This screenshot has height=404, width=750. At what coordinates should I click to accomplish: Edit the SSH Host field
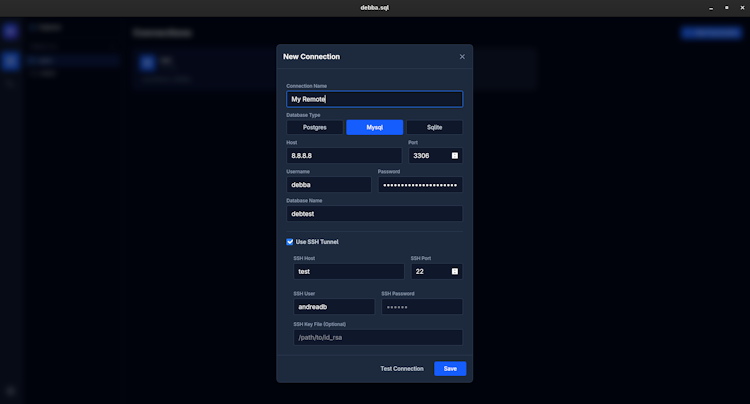pyautogui.click(x=349, y=271)
